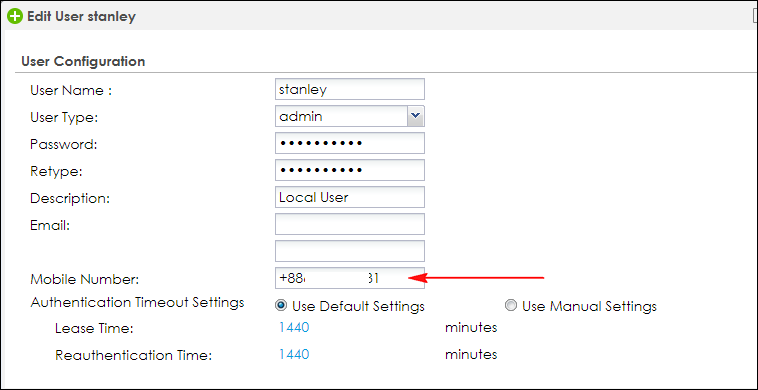Click the Mobile Number label
The image size is (758, 390).
(x=85, y=279)
